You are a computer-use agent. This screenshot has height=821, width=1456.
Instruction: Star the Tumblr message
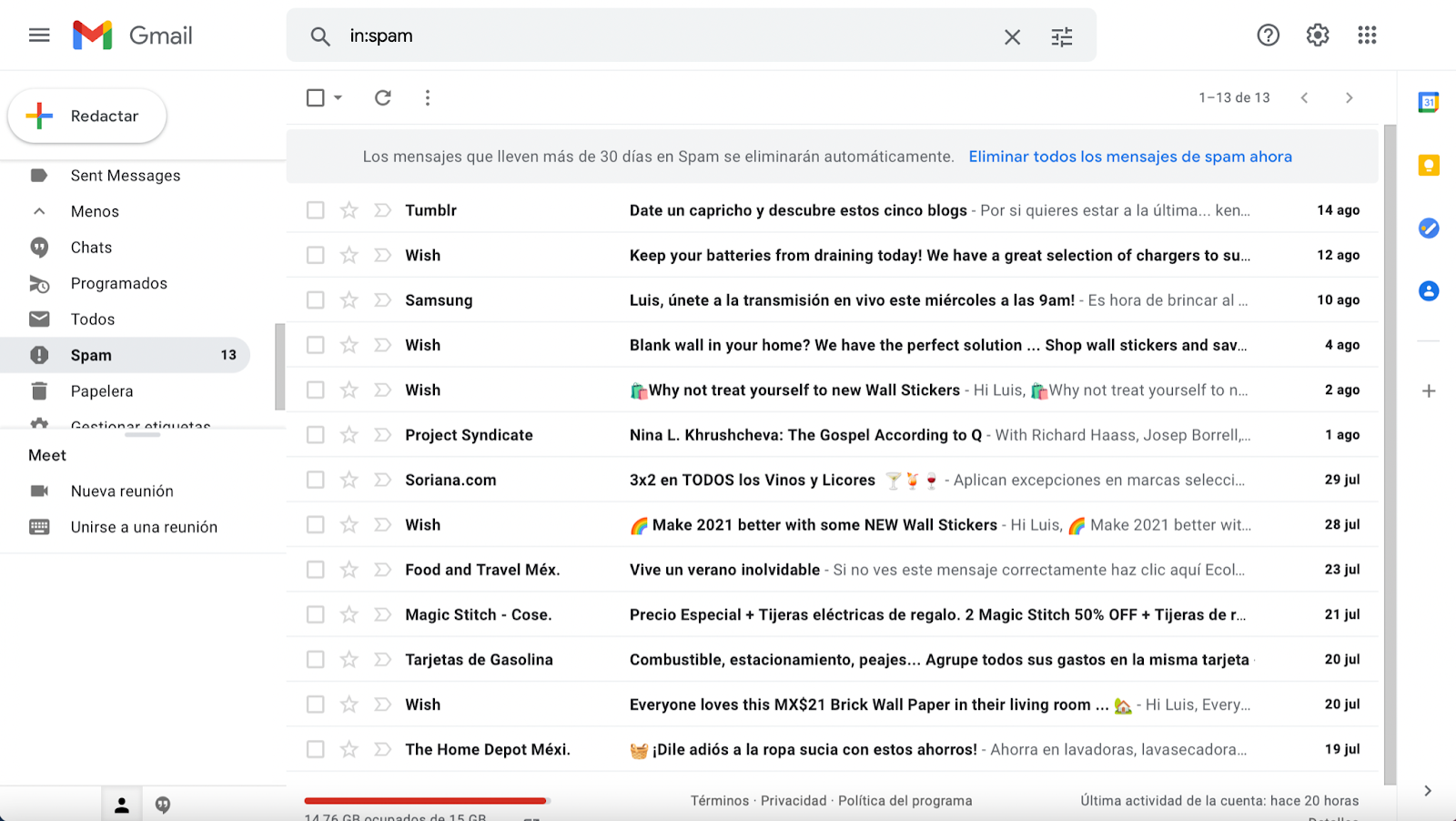click(x=349, y=210)
